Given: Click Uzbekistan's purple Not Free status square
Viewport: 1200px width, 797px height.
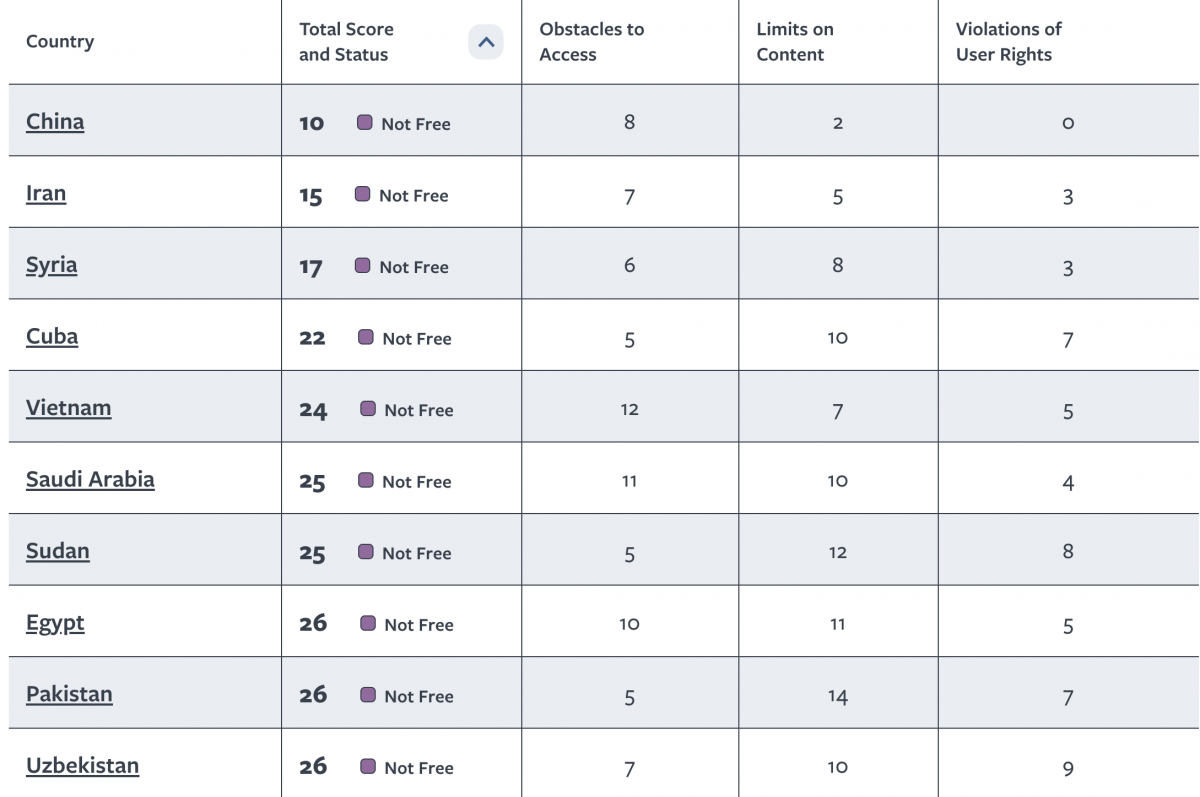Looking at the screenshot, I should [x=368, y=766].
